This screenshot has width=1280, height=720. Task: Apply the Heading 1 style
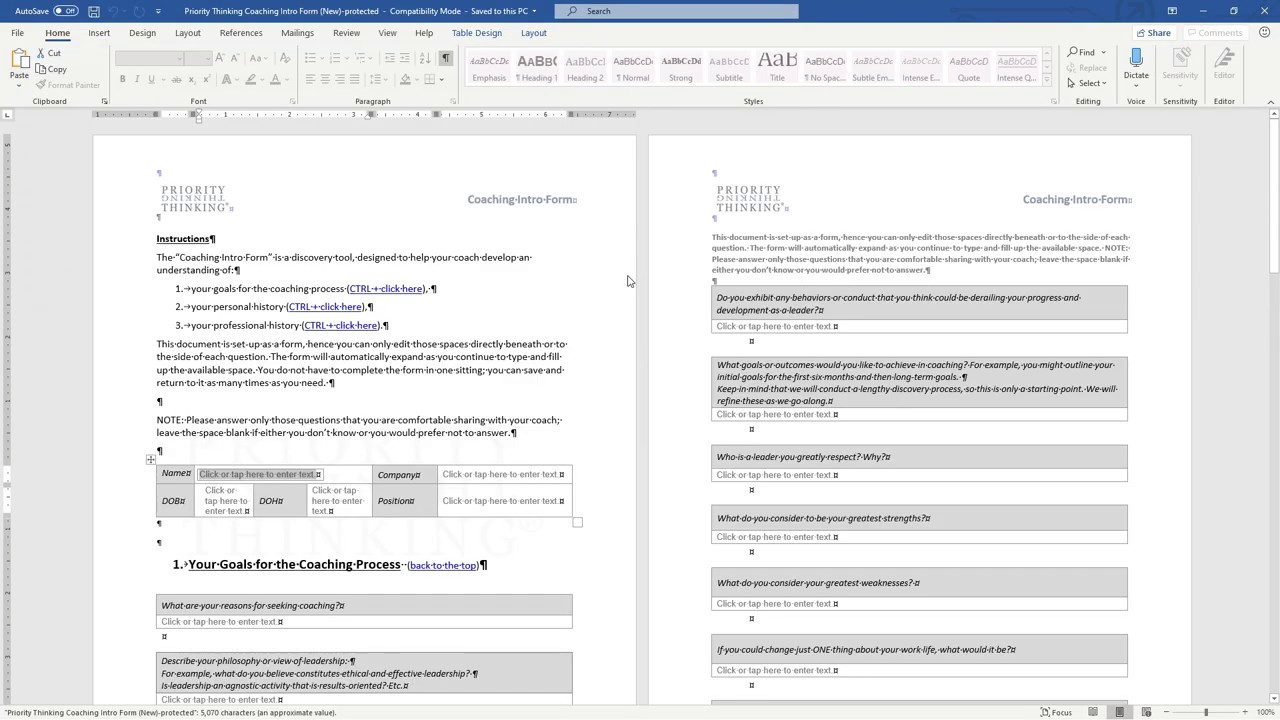point(537,67)
